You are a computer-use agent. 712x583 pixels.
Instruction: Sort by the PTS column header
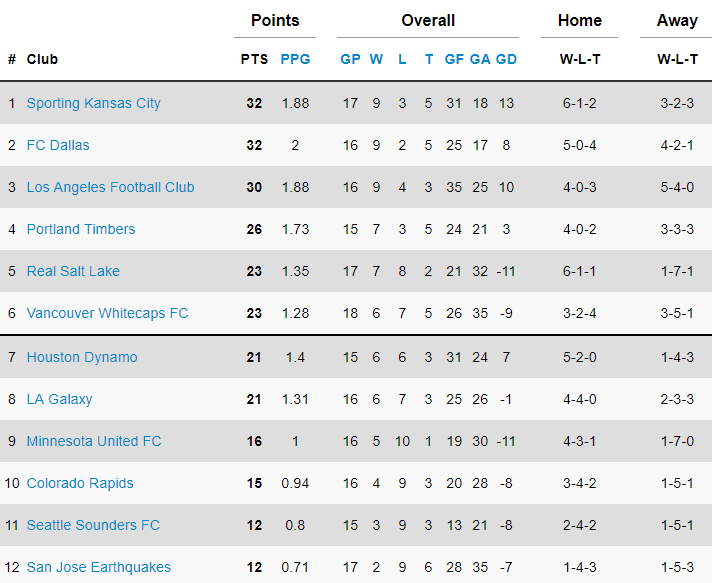click(x=254, y=59)
